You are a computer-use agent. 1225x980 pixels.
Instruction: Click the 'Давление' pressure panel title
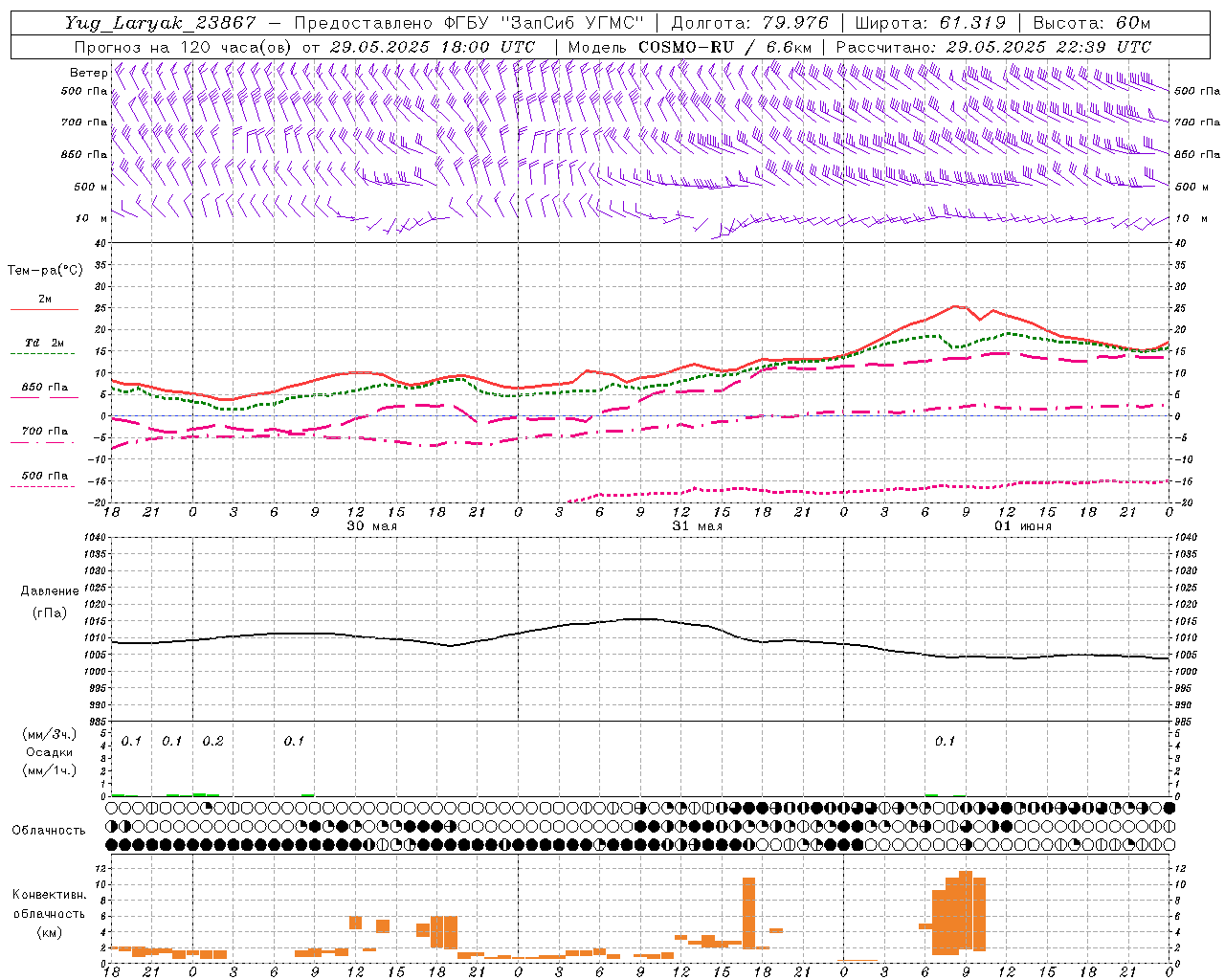point(48,591)
